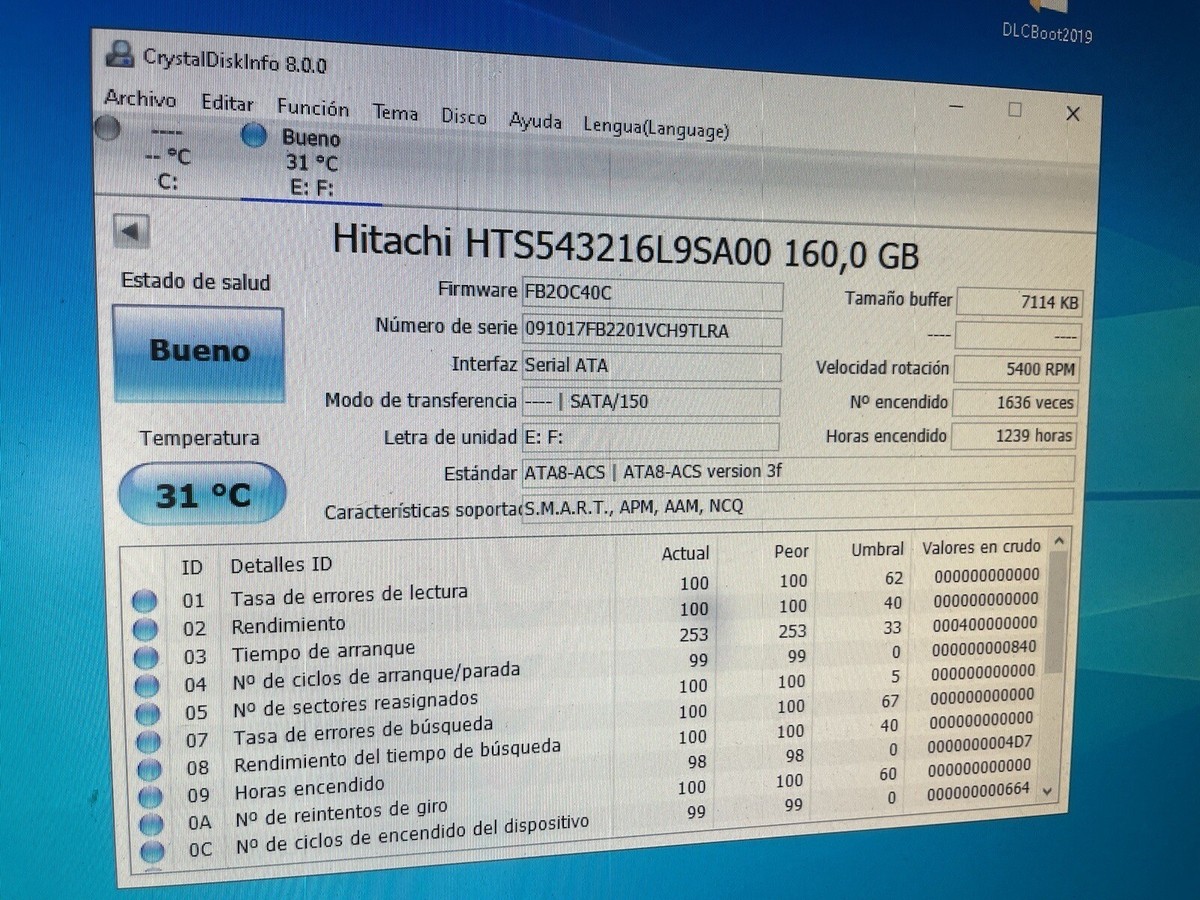Click the Letra de unidad field E: F:
The image size is (1200, 900).
(651, 437)
